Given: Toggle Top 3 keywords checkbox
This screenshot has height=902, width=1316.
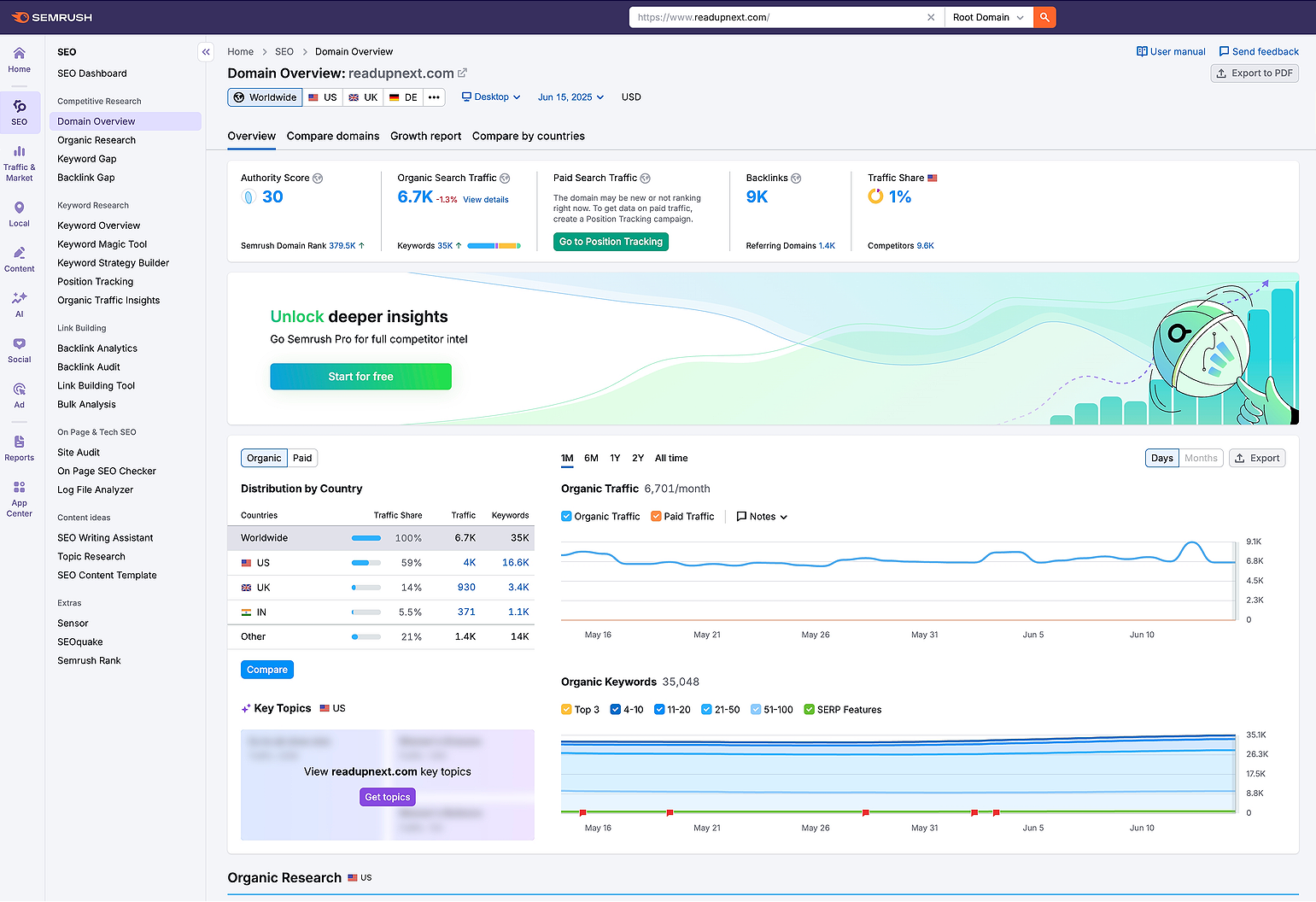Looking at the screenshot, I should 566,710.
